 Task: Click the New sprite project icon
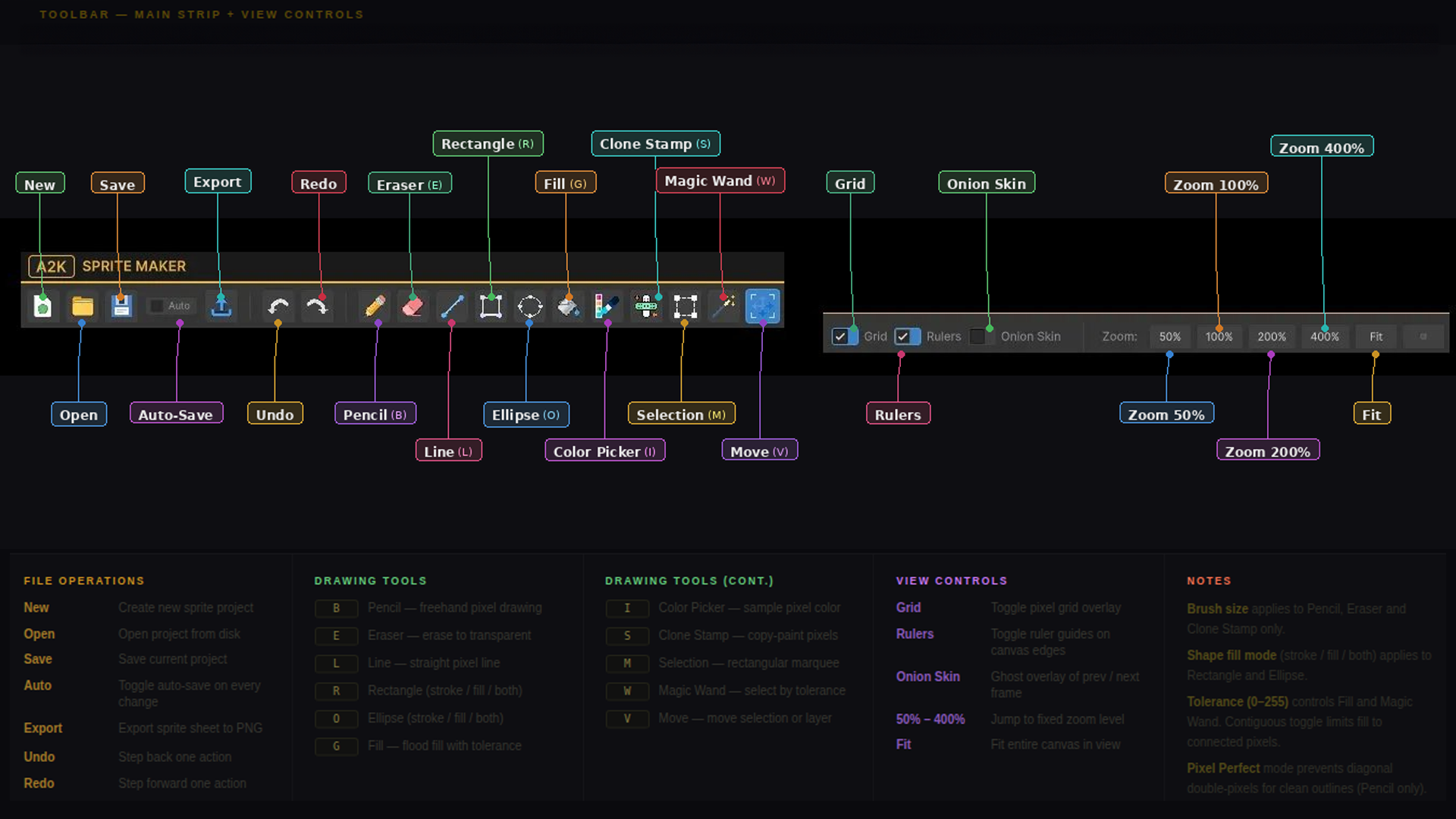click(42, 306)
